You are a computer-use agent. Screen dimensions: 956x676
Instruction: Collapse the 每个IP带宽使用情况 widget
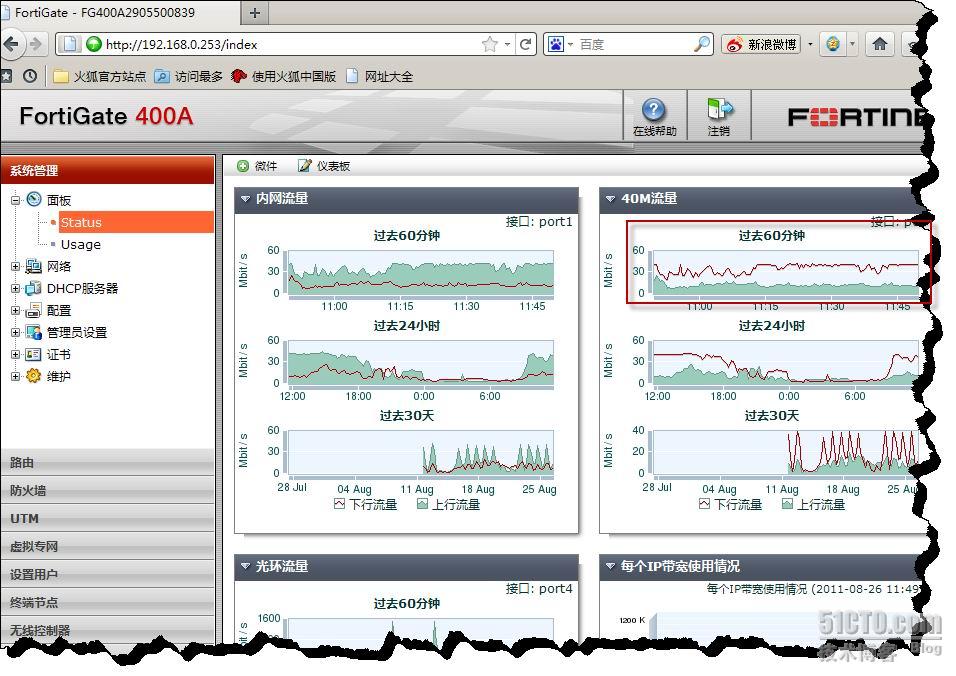(610, 566)
